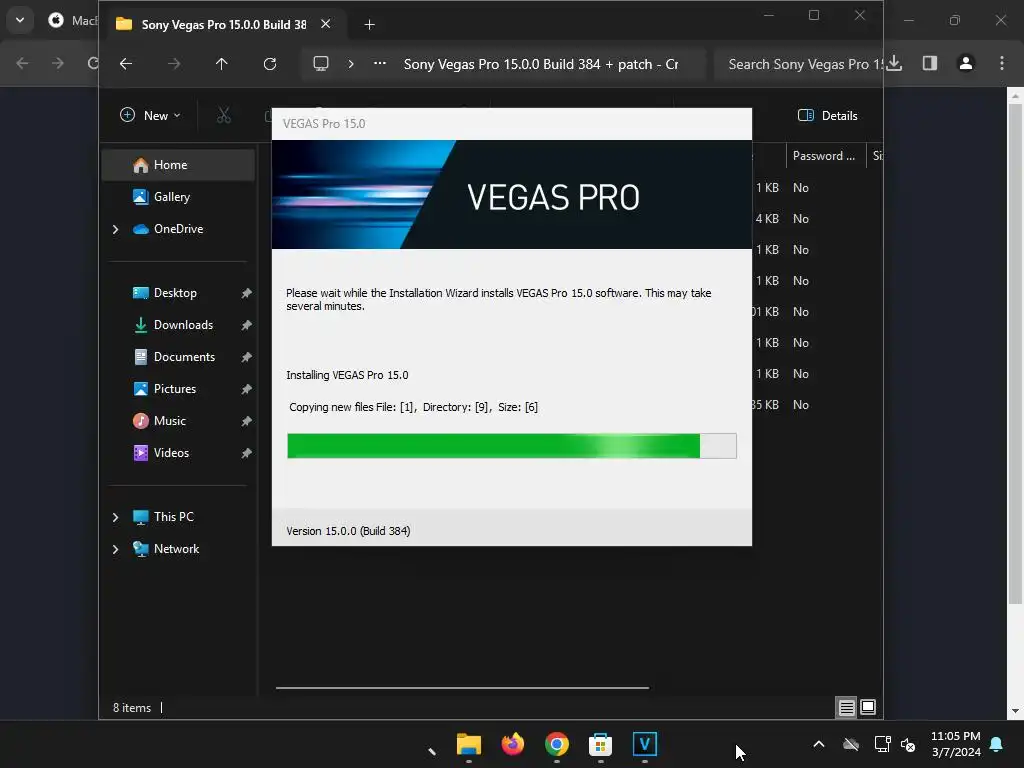Open the New item dropdown
Image resolution: width=1024 pixels, height=768 pixels.
(x=150, y=116)
